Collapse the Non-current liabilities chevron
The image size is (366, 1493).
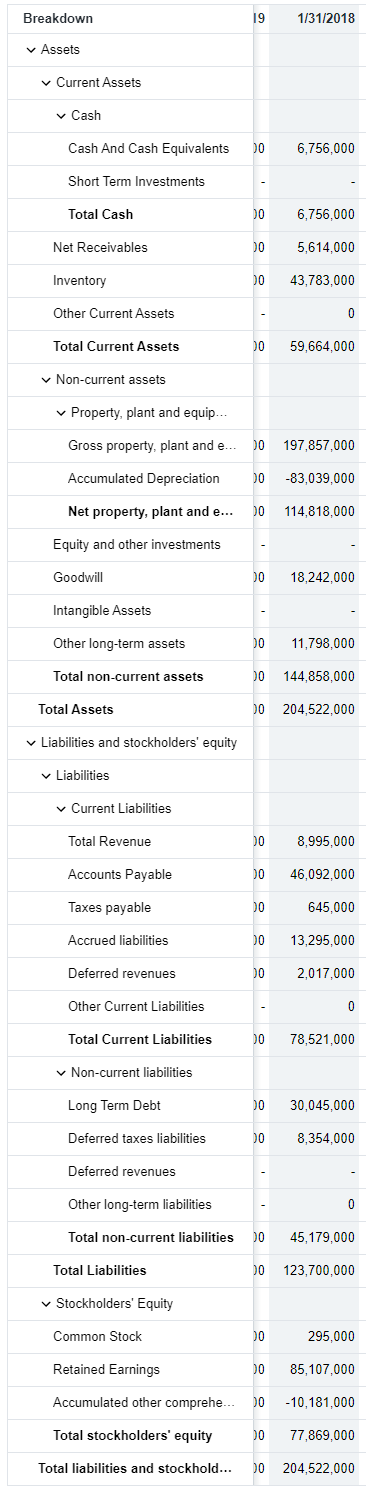pyautogui.click(x=61, y=1073)
